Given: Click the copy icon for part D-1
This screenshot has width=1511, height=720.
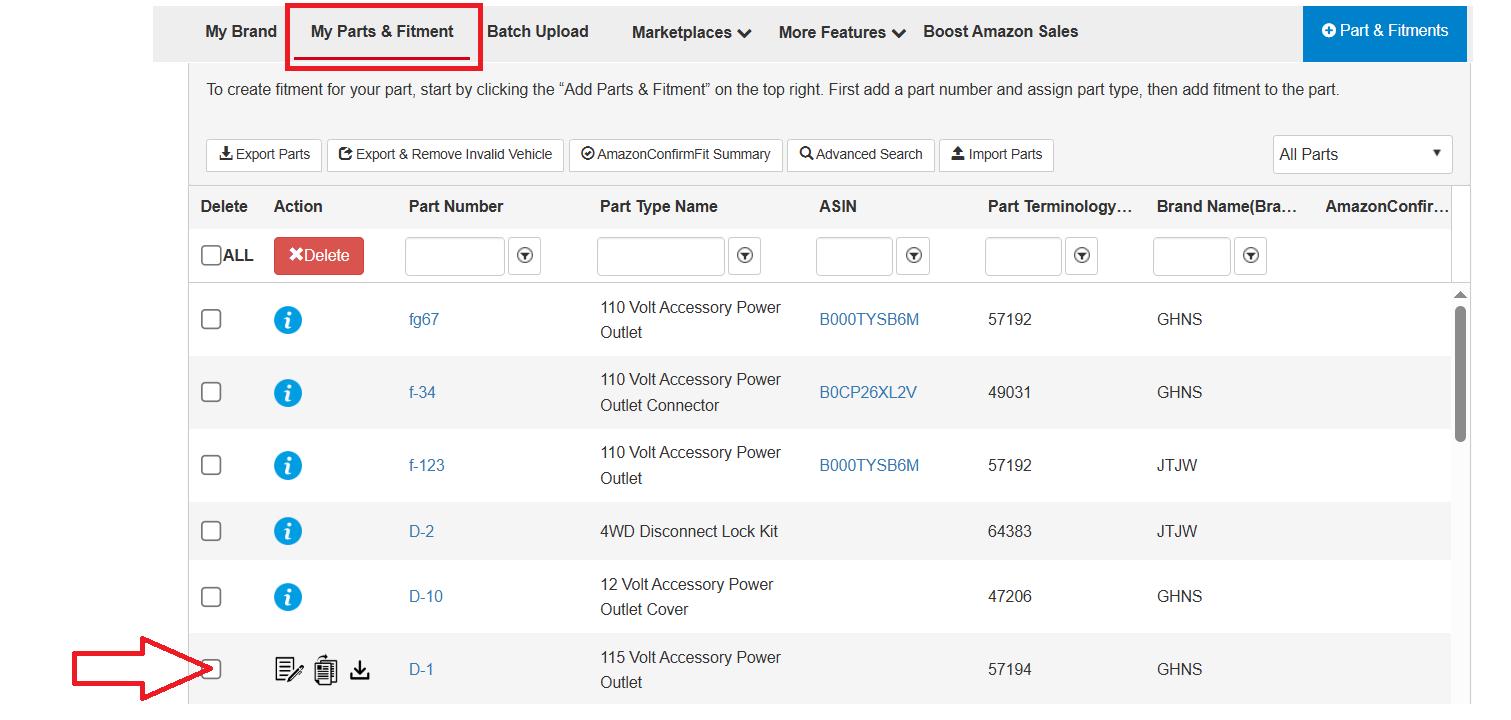Looking at the screenshot, I should tap(326, 669).
